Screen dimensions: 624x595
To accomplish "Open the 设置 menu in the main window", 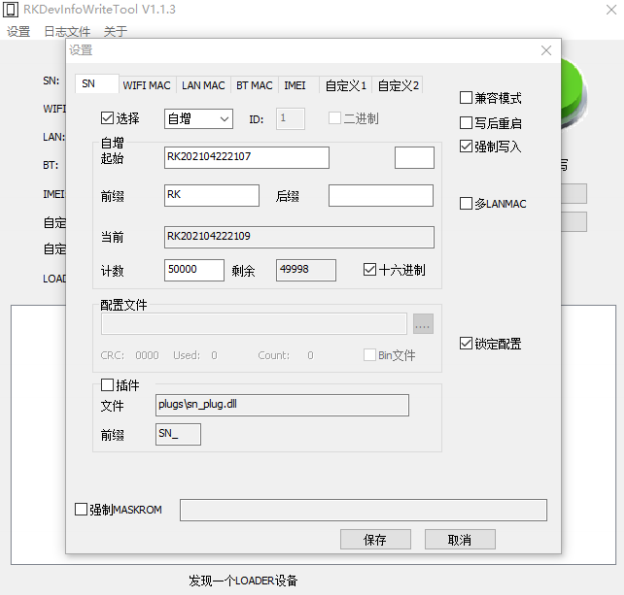I will (x=18, y=31).
